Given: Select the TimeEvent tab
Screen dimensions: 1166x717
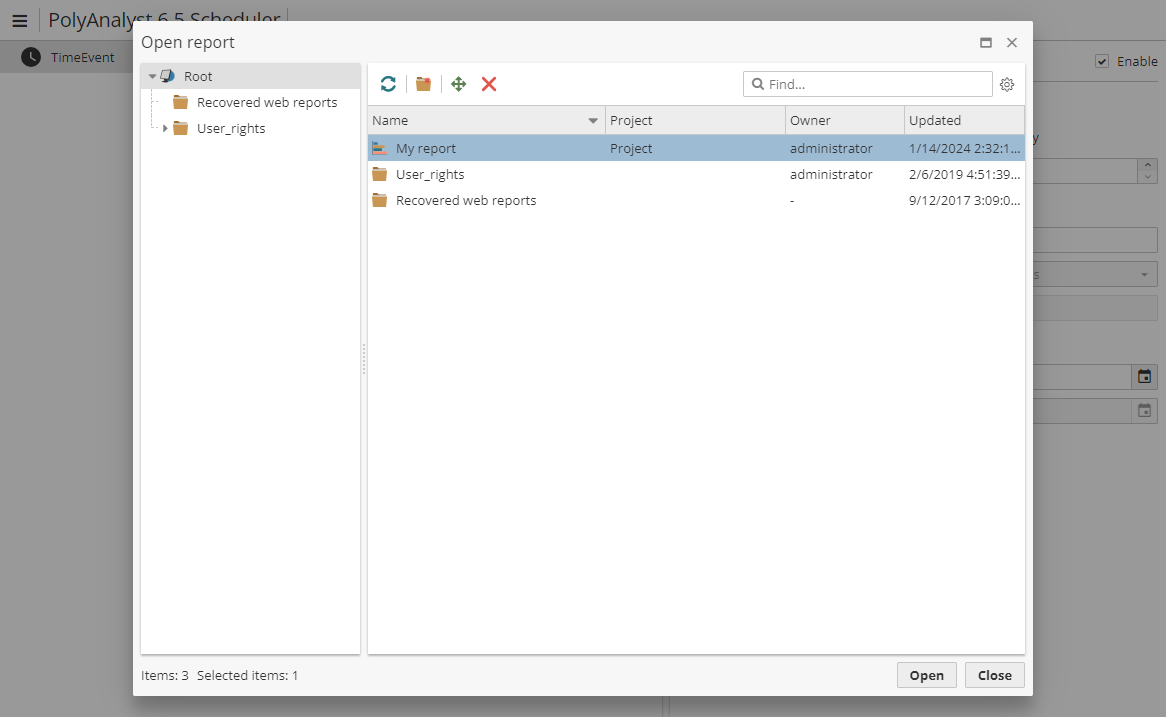Looking at the screenshot, I should 68,57.
